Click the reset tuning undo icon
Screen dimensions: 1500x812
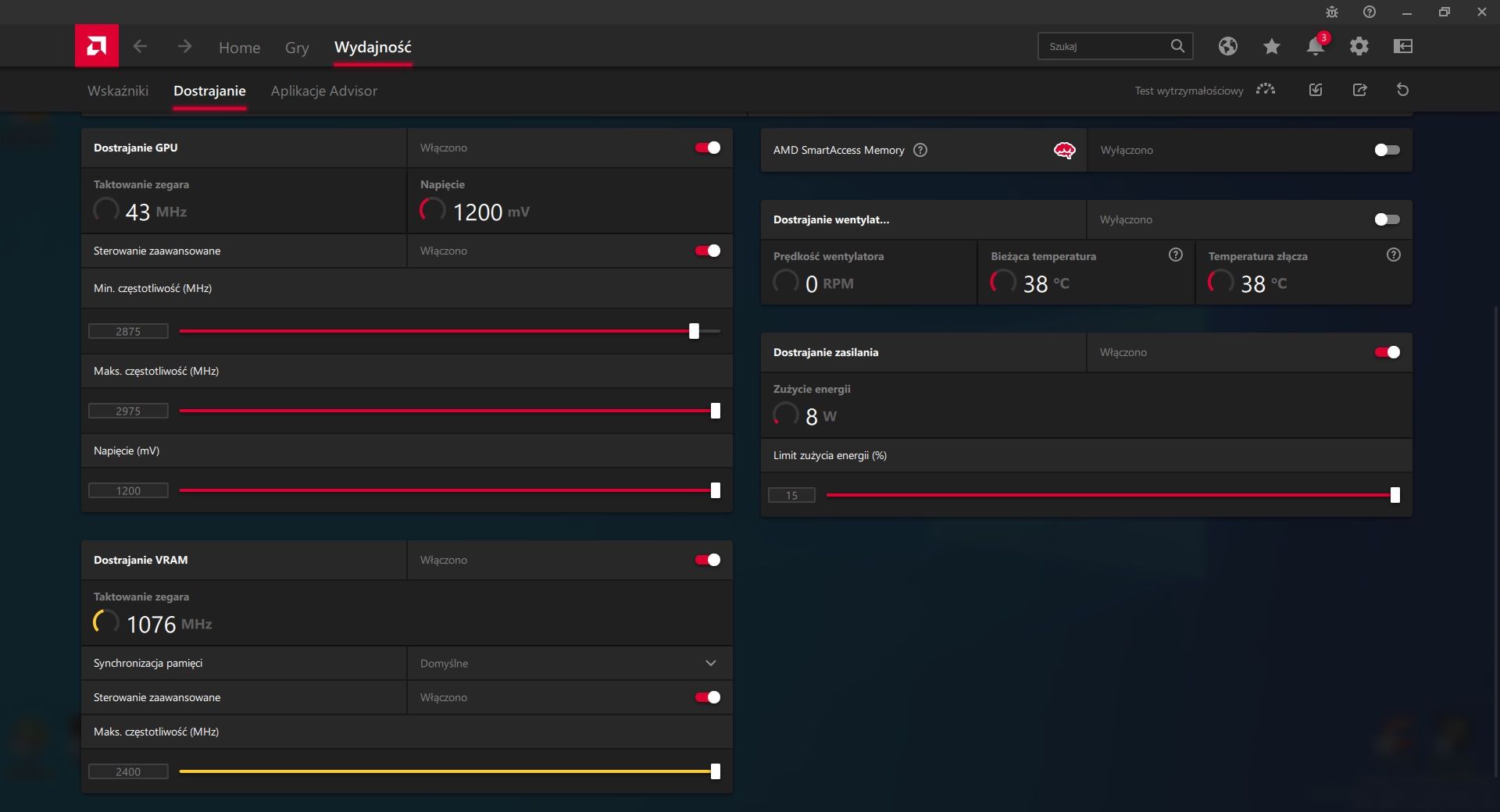(1403, 90)
